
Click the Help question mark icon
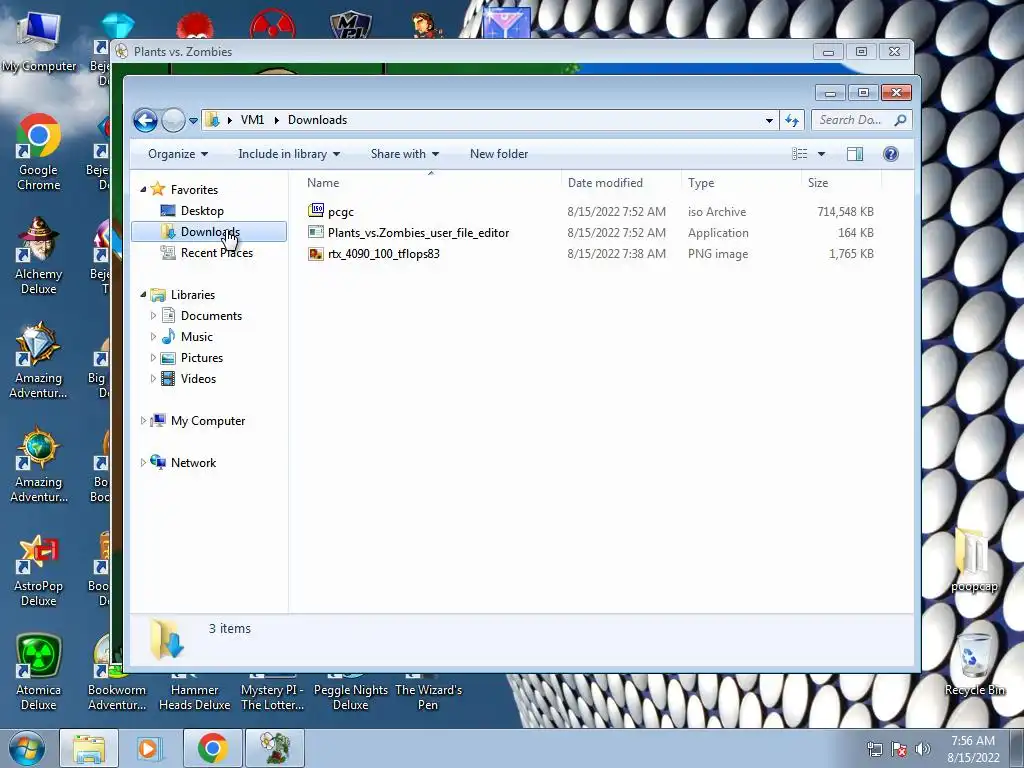click(891, 154)
